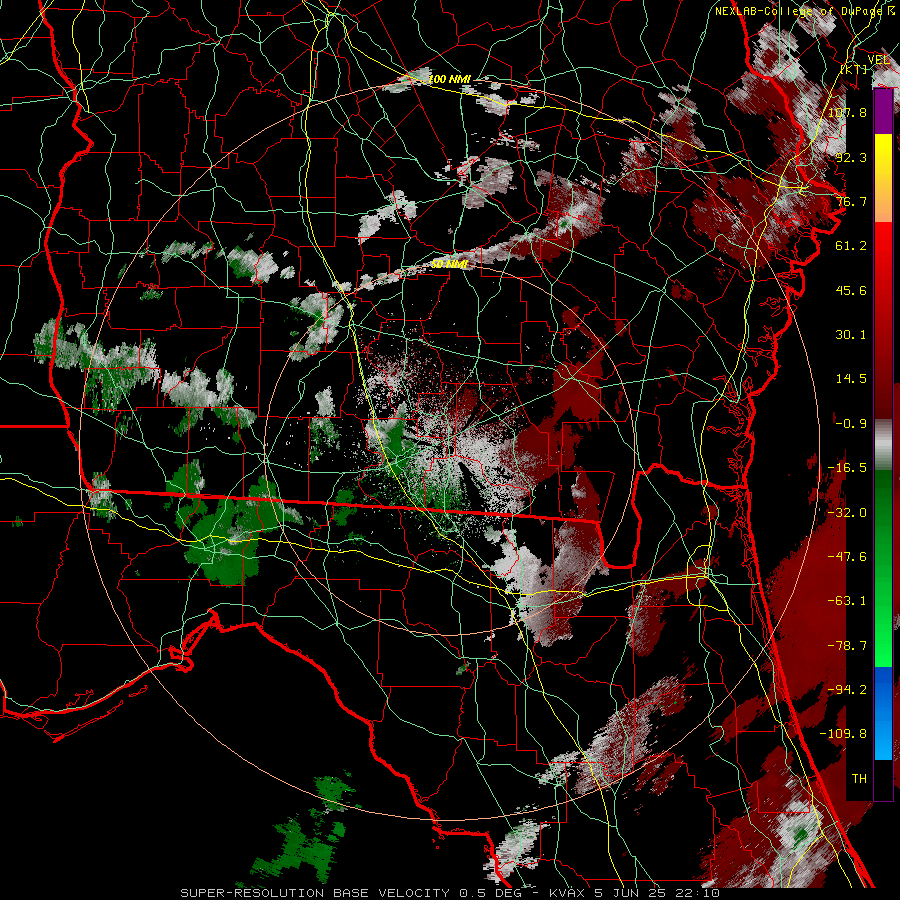Select the -94.2 velocity scale value
Viewport: 900px width, 900px height.
point(847,690)
